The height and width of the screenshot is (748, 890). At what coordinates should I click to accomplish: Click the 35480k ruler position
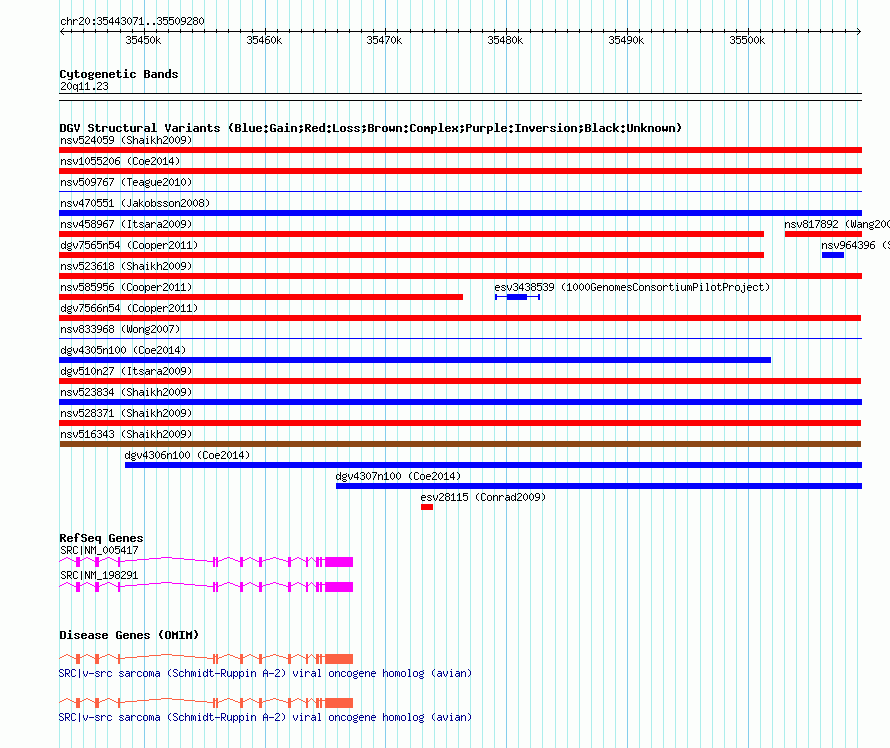tap(505, 40)
